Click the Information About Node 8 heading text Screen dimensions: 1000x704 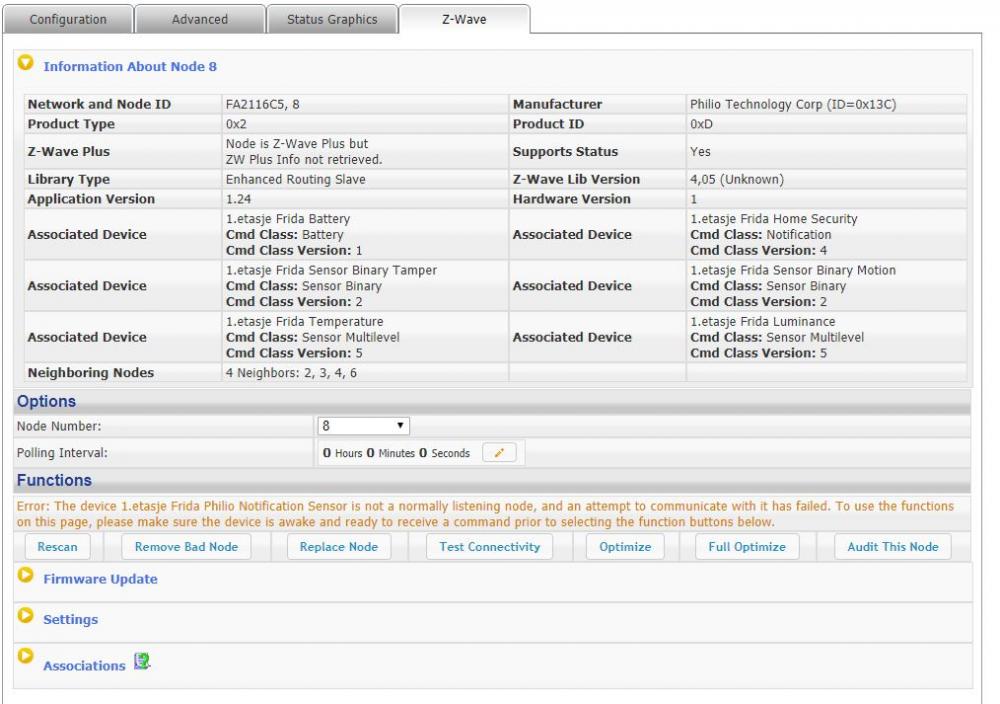[130, 67]
